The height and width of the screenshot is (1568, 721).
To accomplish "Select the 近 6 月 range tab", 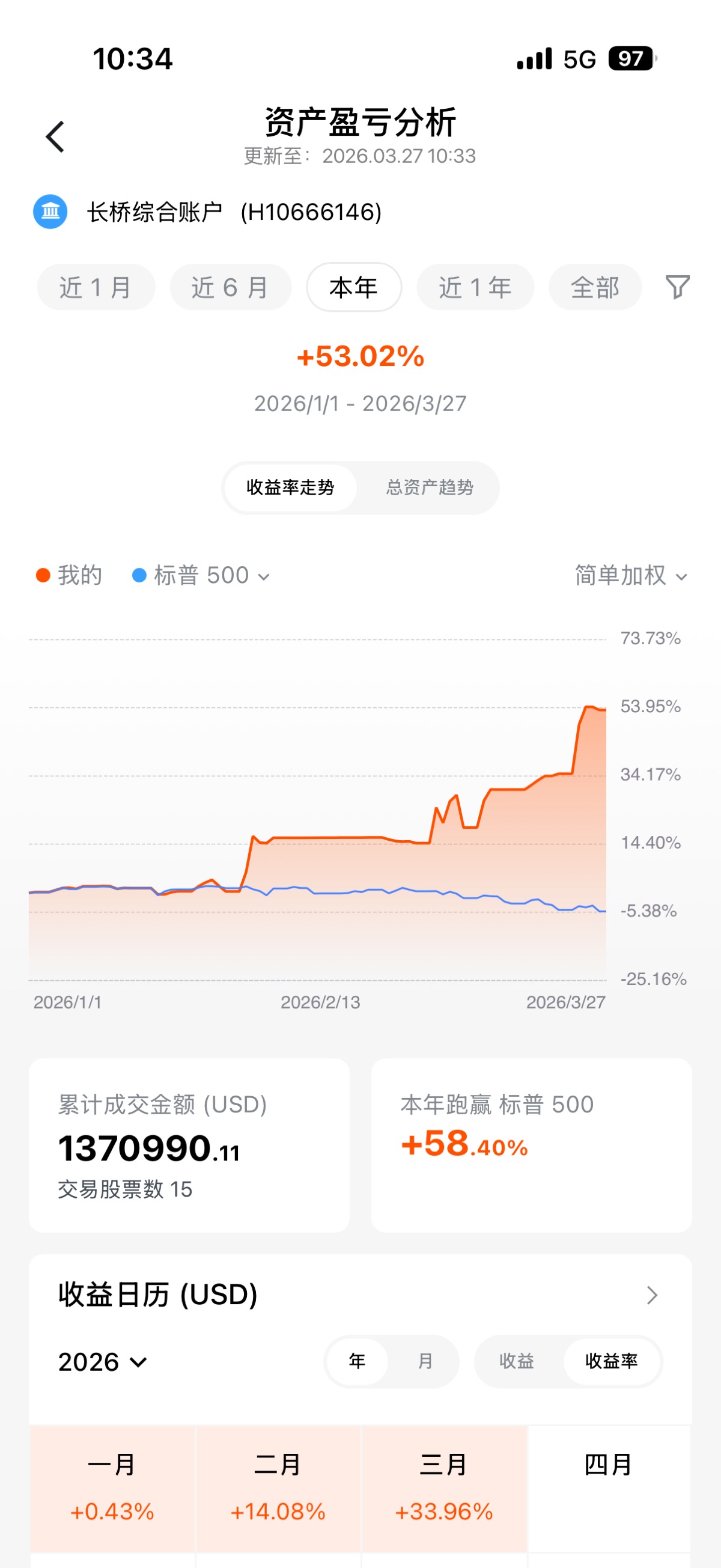I will [x=230, y=287].
